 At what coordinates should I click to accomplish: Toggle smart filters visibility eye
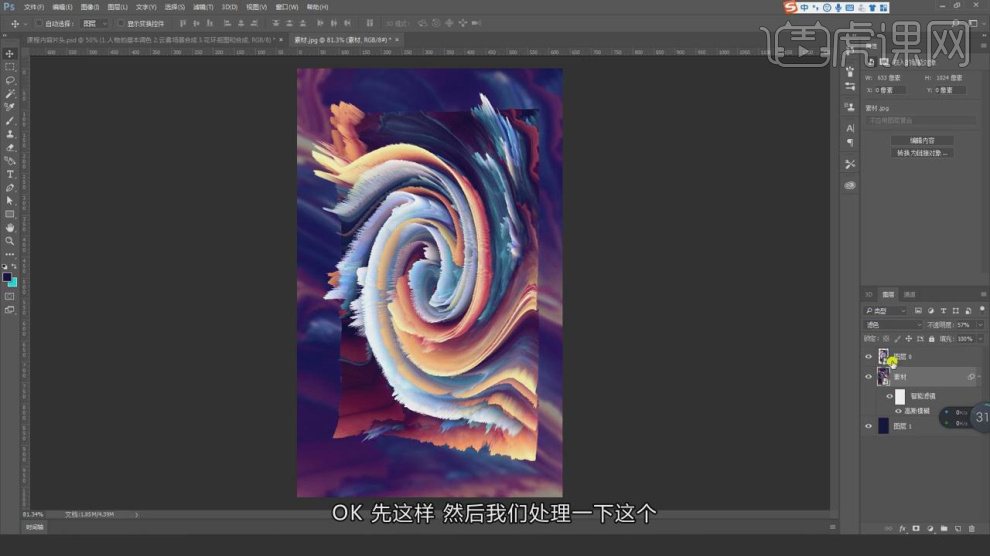[x=890, y=396]
